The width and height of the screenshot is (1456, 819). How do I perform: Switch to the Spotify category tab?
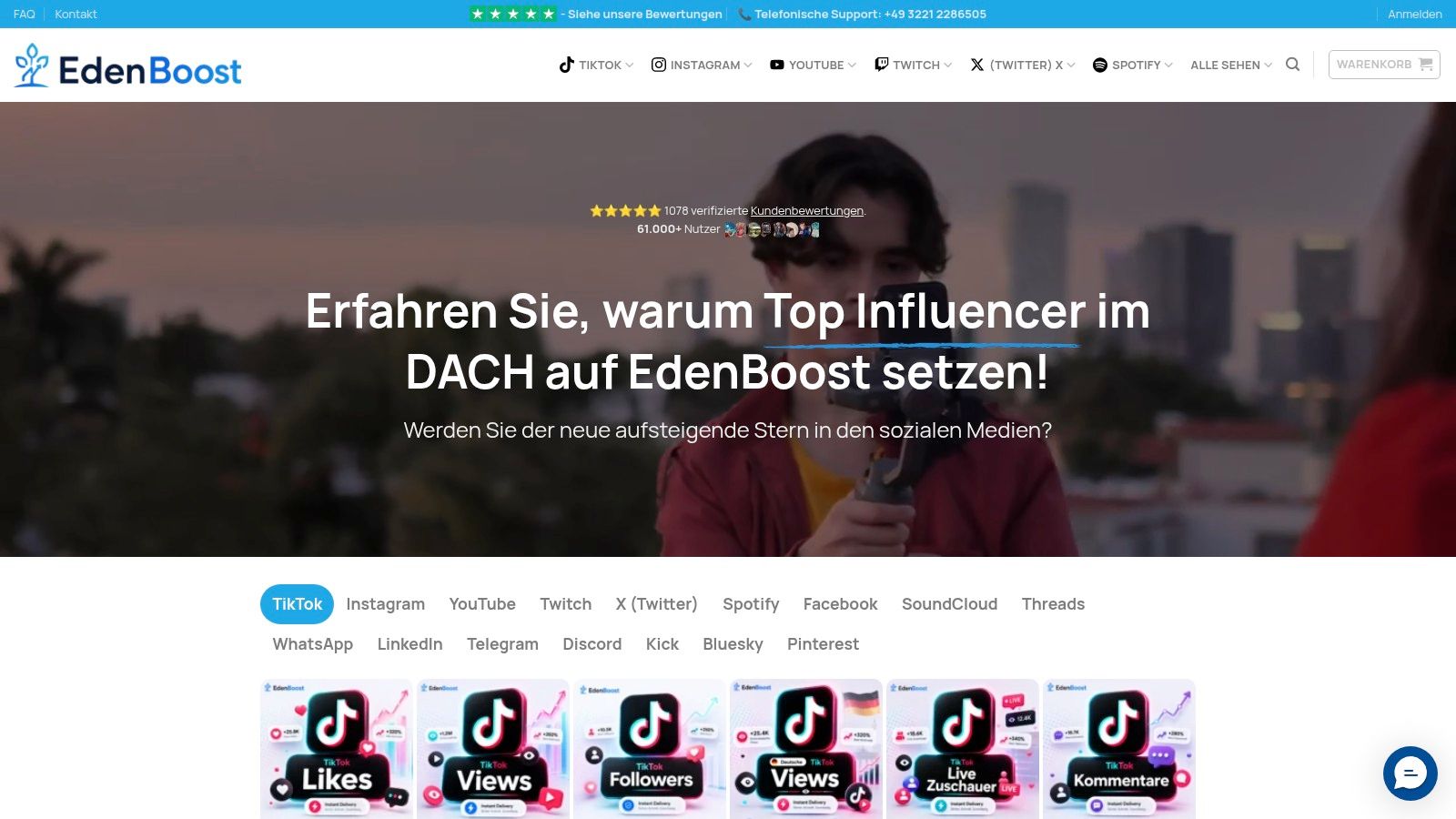coord(751,604)
